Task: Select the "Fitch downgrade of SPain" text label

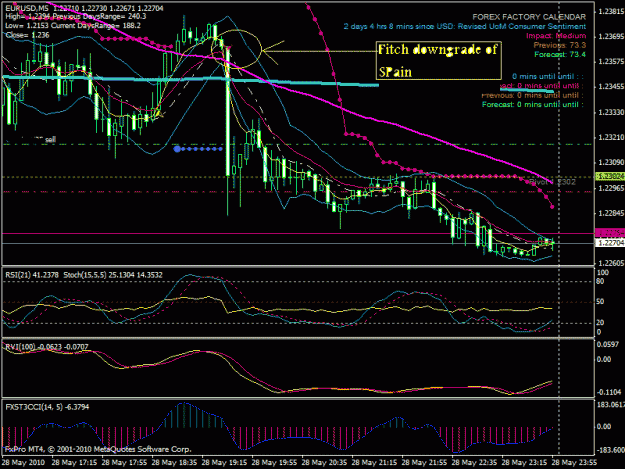Action: (x=438, y=61)
